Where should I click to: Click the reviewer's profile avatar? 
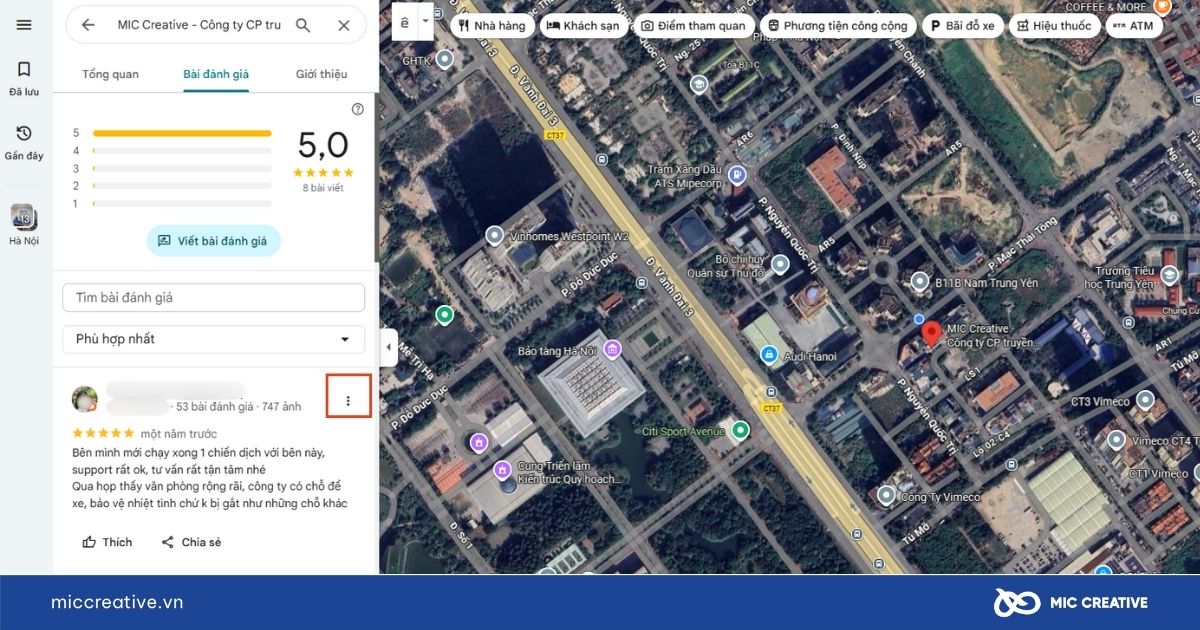point(85,399)
